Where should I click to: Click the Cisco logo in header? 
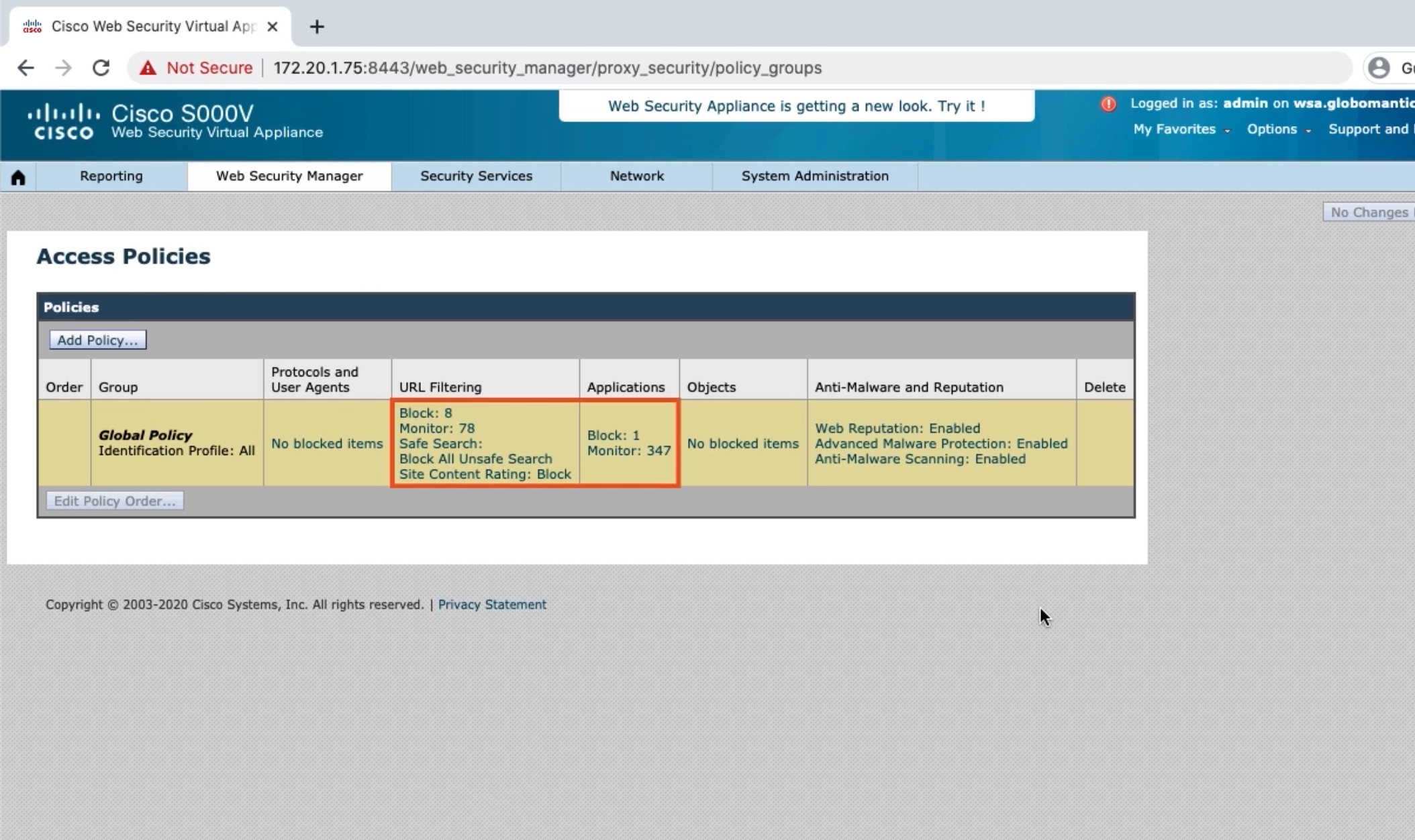click(64, 121)
